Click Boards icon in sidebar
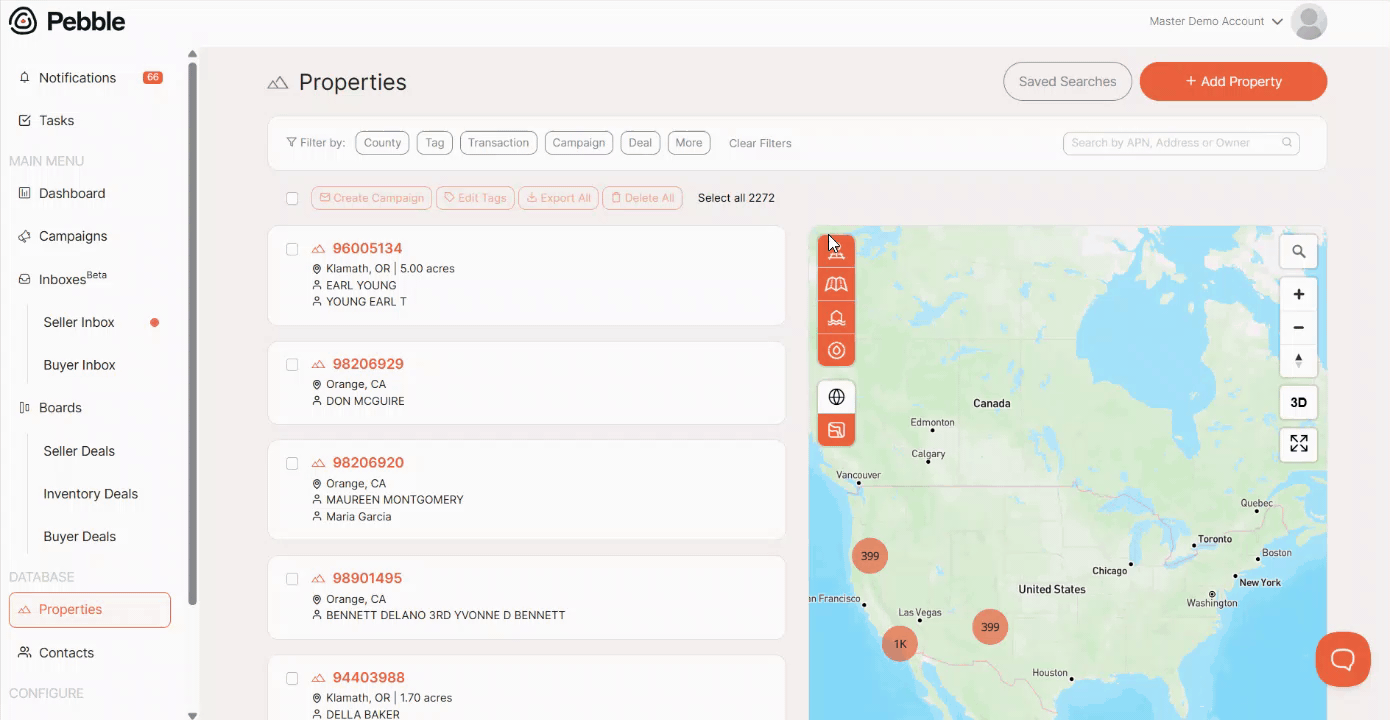Viewport: 1390px width, 720px height. coord(25,408)
